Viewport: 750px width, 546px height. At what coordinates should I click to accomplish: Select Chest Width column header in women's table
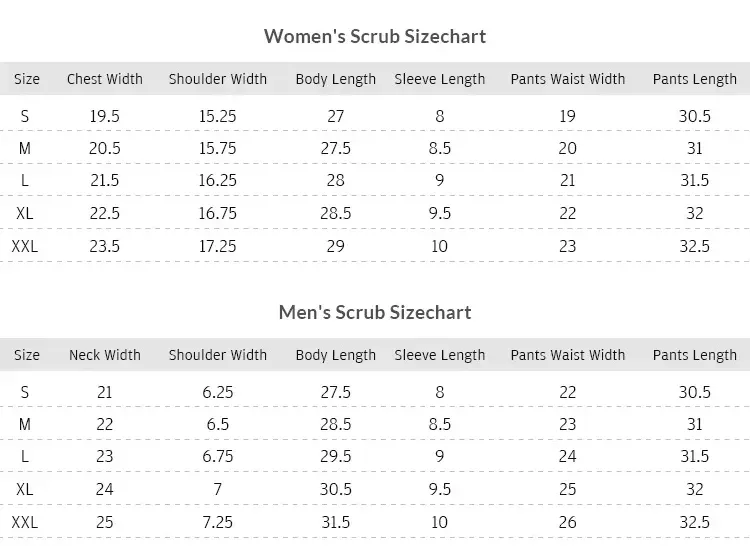tap(105, 79)
